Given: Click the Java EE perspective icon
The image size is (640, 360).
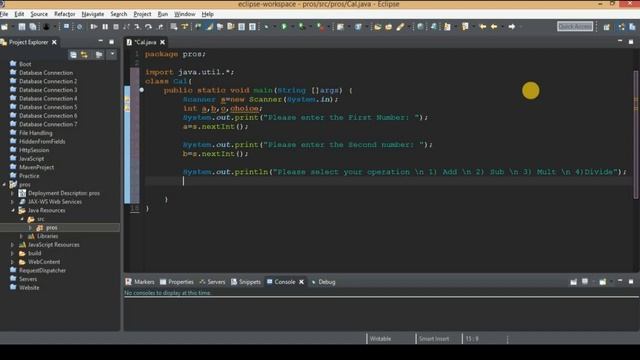Looking at the screenshot, I should [621, 27].
